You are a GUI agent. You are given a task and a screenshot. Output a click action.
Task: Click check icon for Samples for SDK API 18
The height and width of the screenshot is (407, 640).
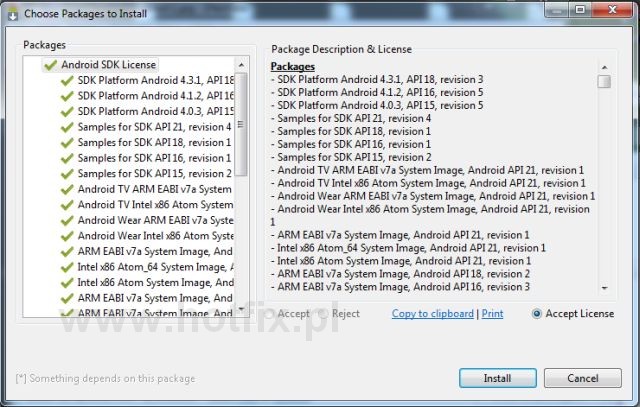coord(67,142)
